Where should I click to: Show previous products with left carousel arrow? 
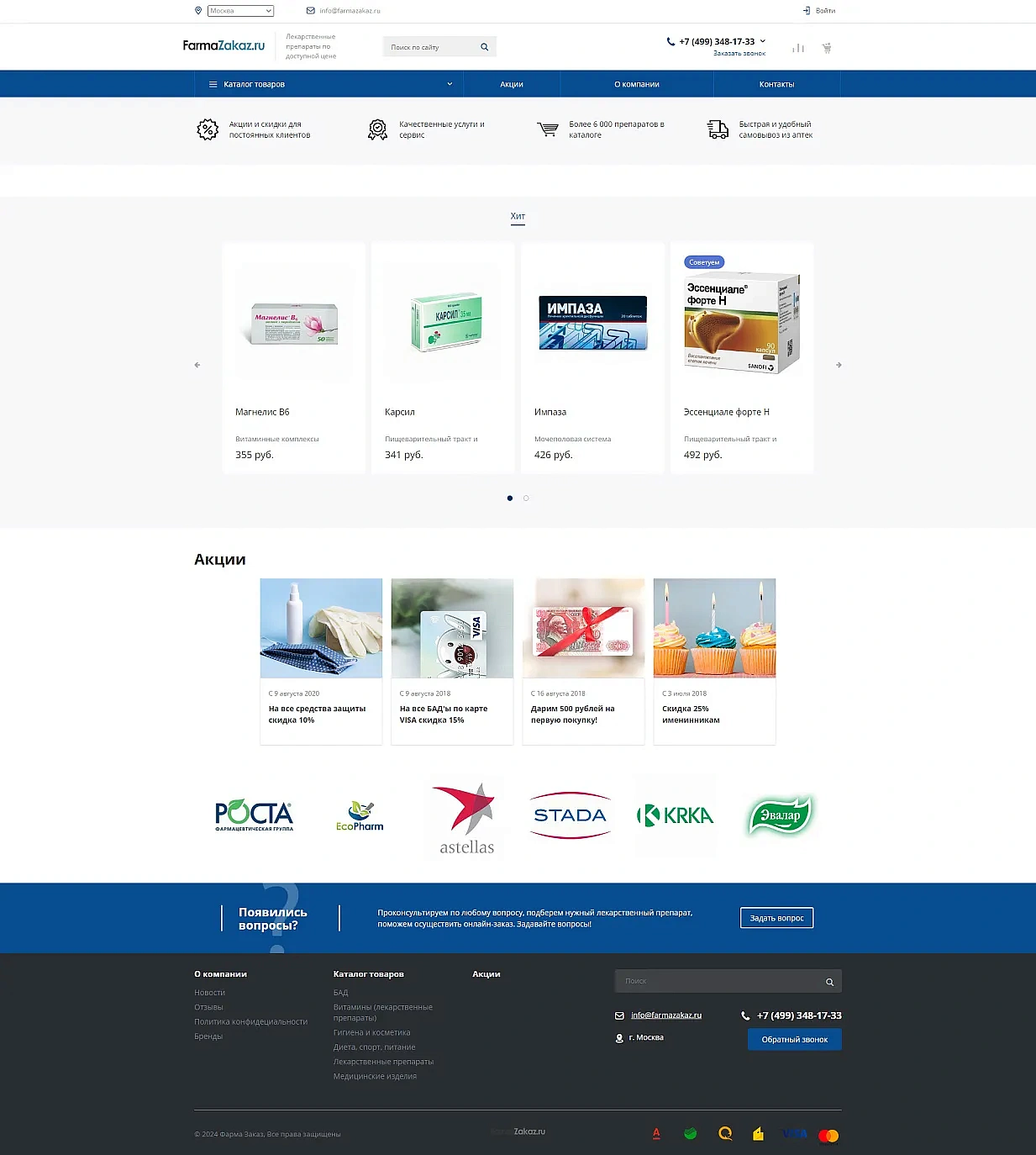tap(197, 365)
